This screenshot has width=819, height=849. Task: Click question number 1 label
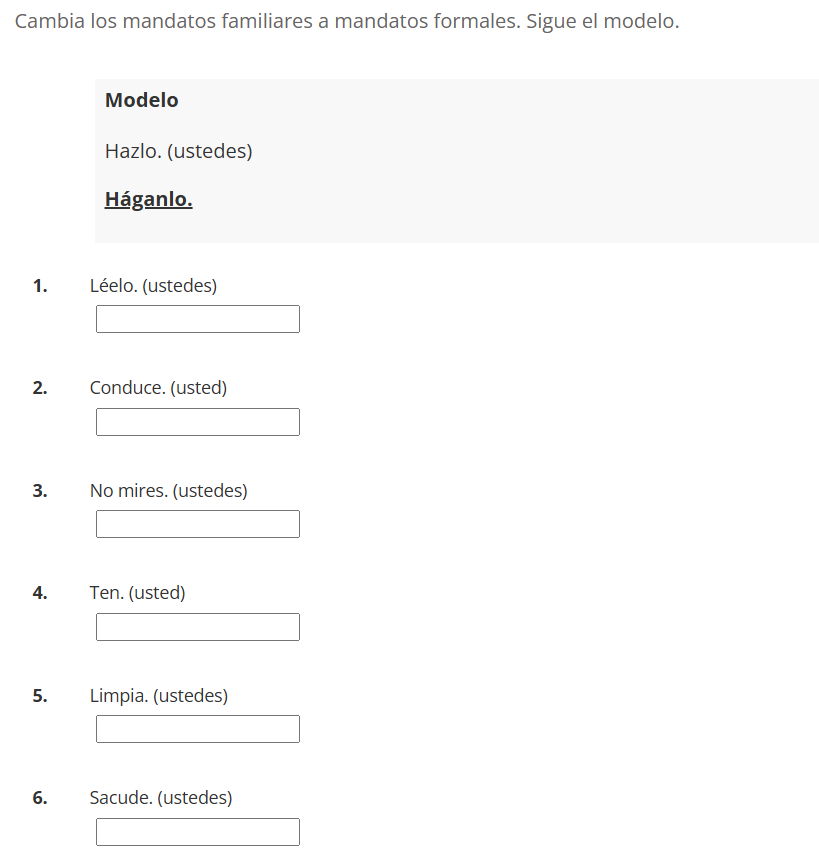pyautogui.click(x=40, y=285)
